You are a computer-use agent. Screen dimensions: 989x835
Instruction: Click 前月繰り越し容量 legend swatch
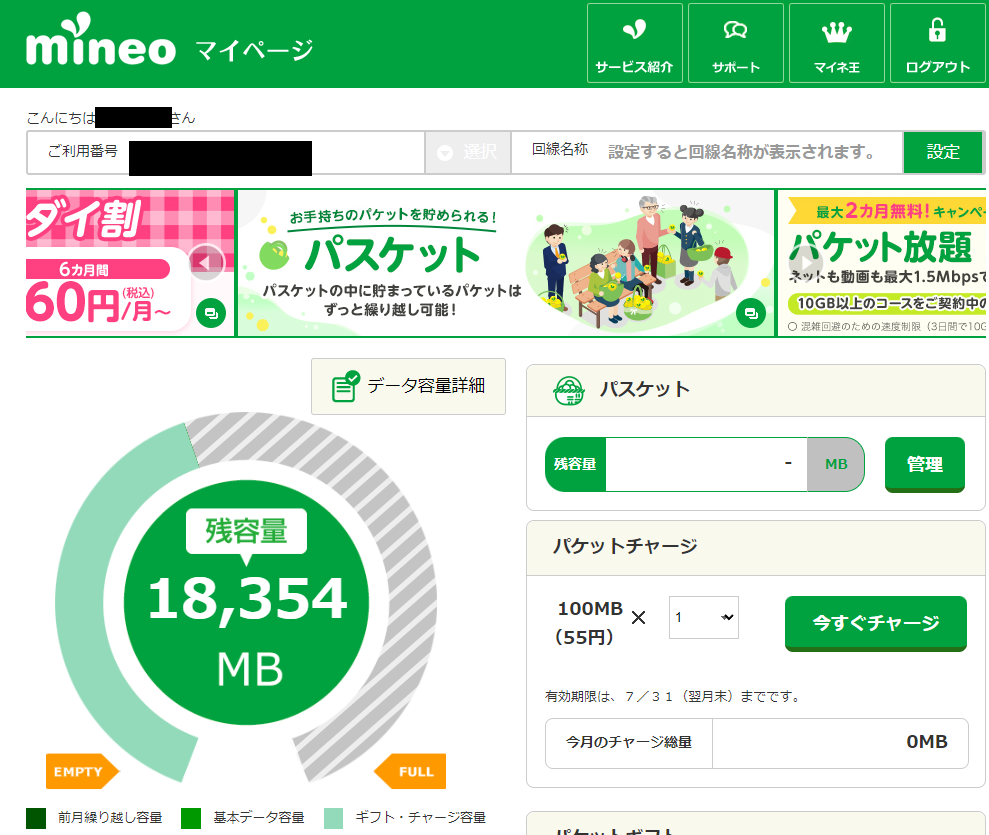click(36, 818)
